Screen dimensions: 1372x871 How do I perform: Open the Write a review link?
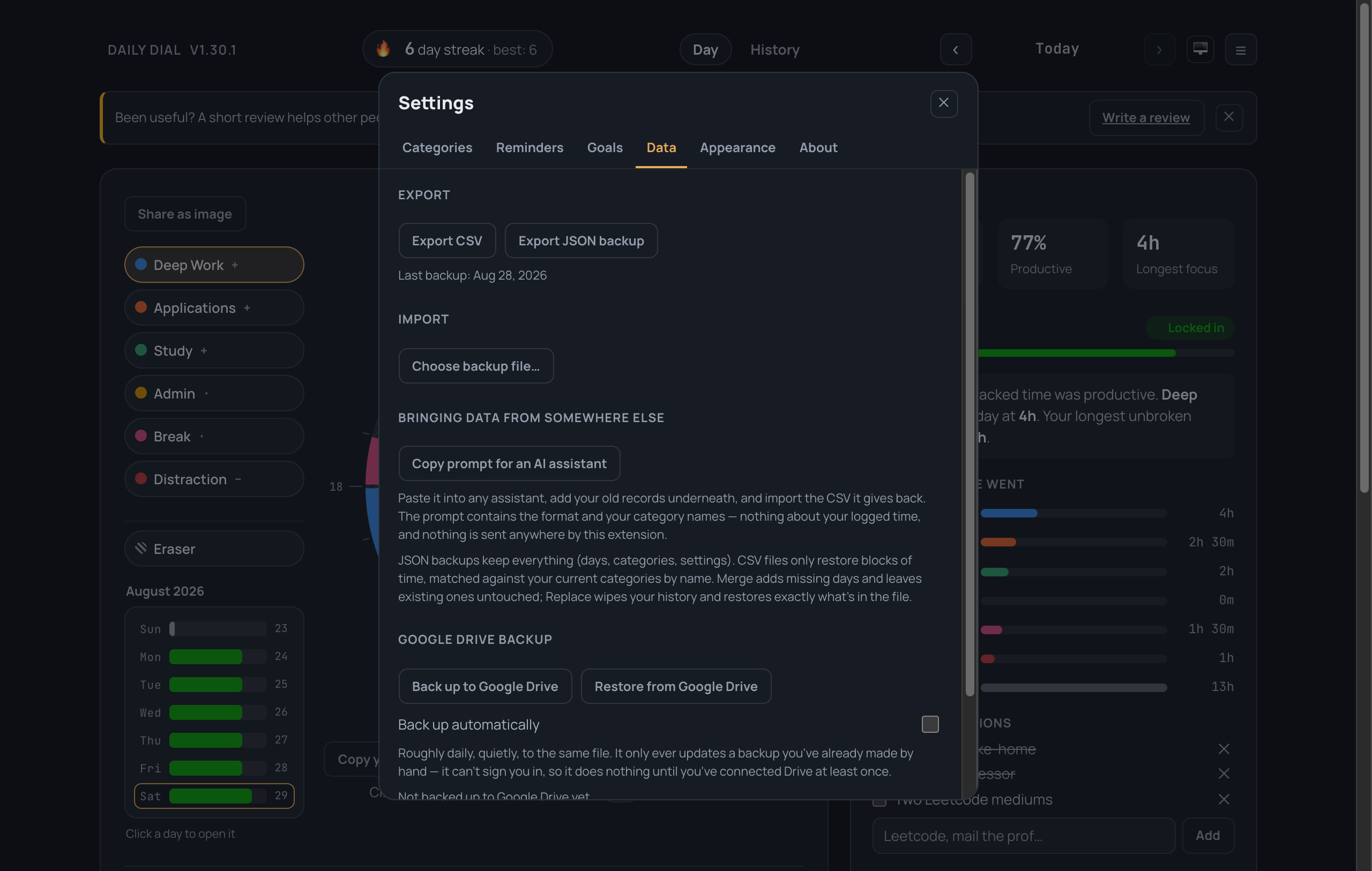(1146, 117)
